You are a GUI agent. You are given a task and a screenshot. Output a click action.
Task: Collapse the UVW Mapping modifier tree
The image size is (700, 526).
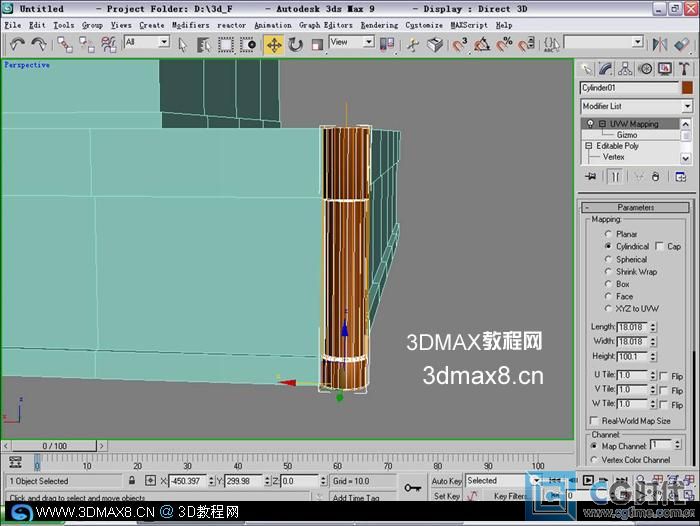click(x=602, y=124)
